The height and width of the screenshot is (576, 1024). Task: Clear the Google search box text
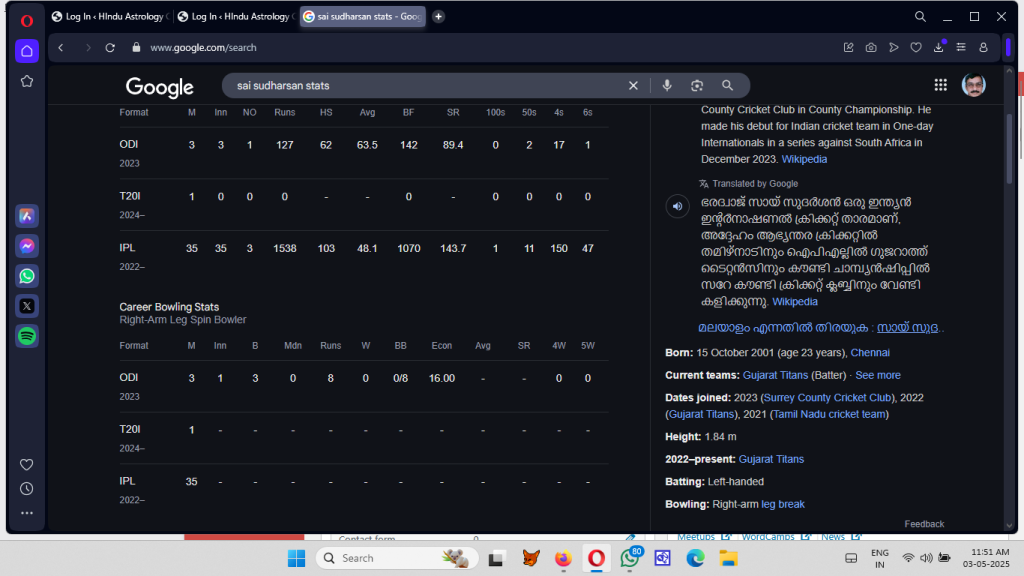pyautogui.click(x=633, y=86)
